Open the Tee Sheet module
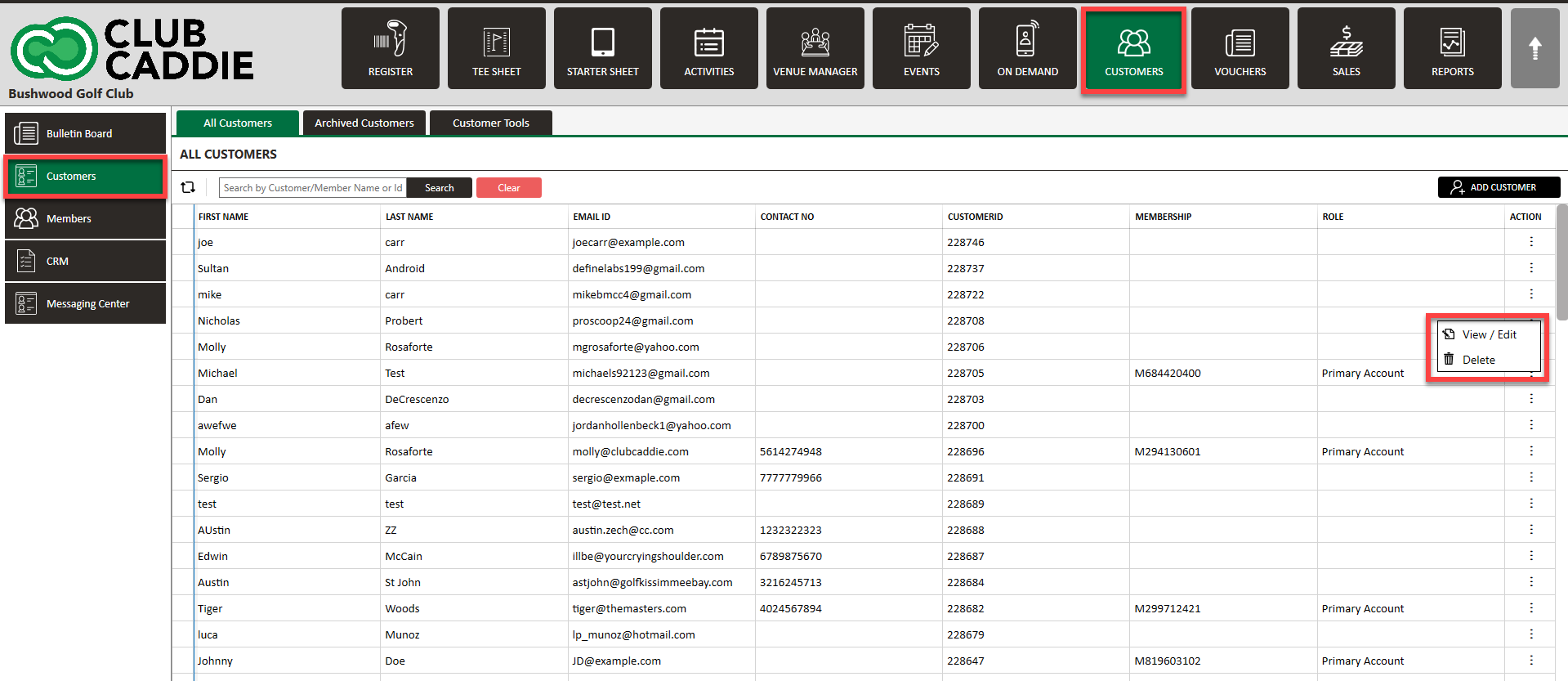1568x681 pixels. click(496, 48)
